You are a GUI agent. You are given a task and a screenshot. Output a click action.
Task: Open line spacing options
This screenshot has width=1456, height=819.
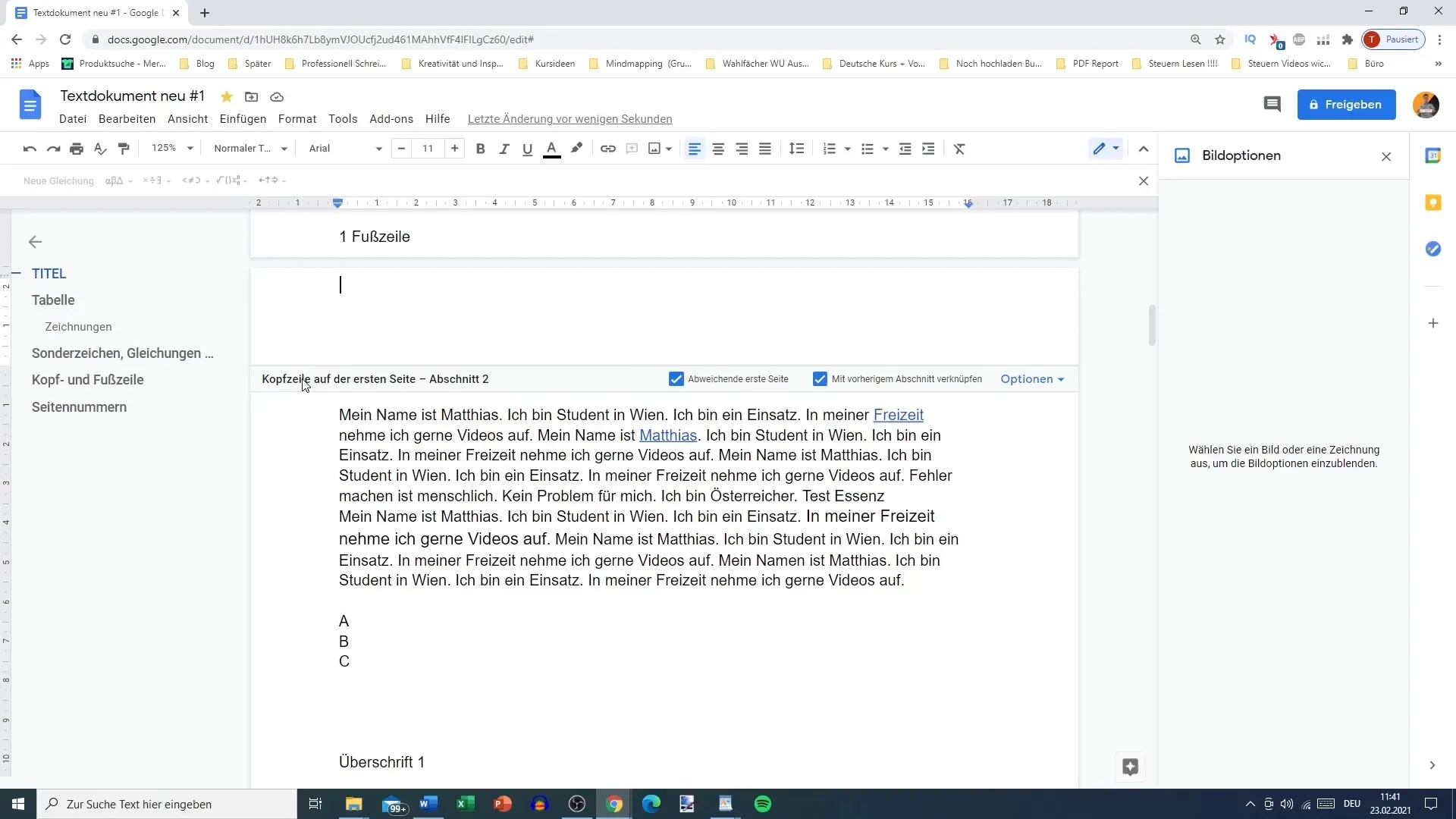point(796,149)
